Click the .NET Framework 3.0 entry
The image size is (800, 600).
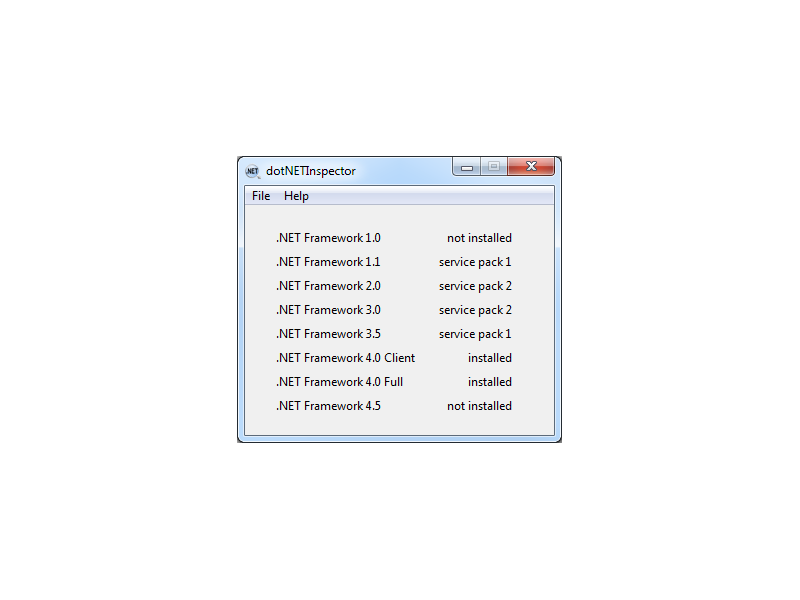pos(328,310)
